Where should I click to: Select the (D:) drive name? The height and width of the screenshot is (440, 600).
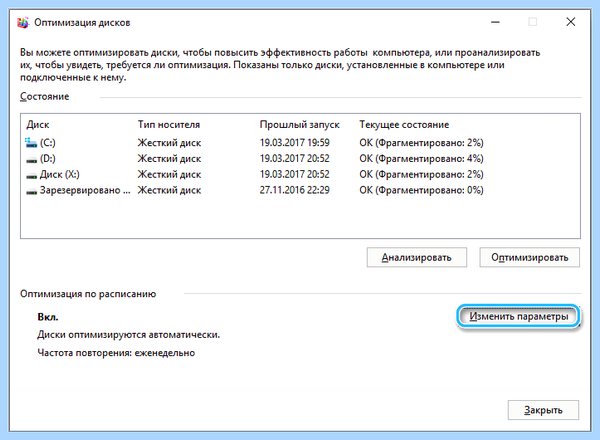click(48, 158)
